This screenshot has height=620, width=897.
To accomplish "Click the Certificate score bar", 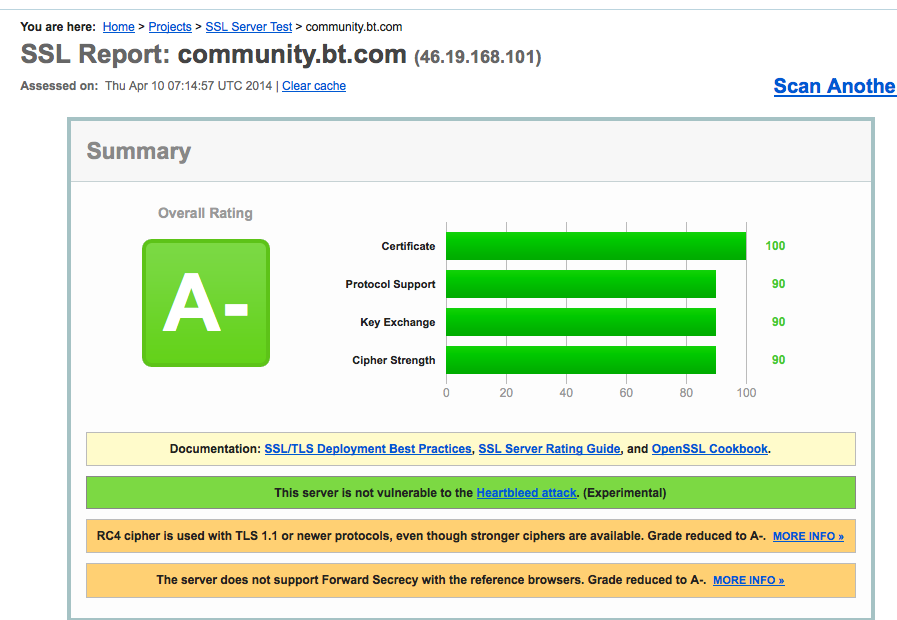I will click(596, 246).
